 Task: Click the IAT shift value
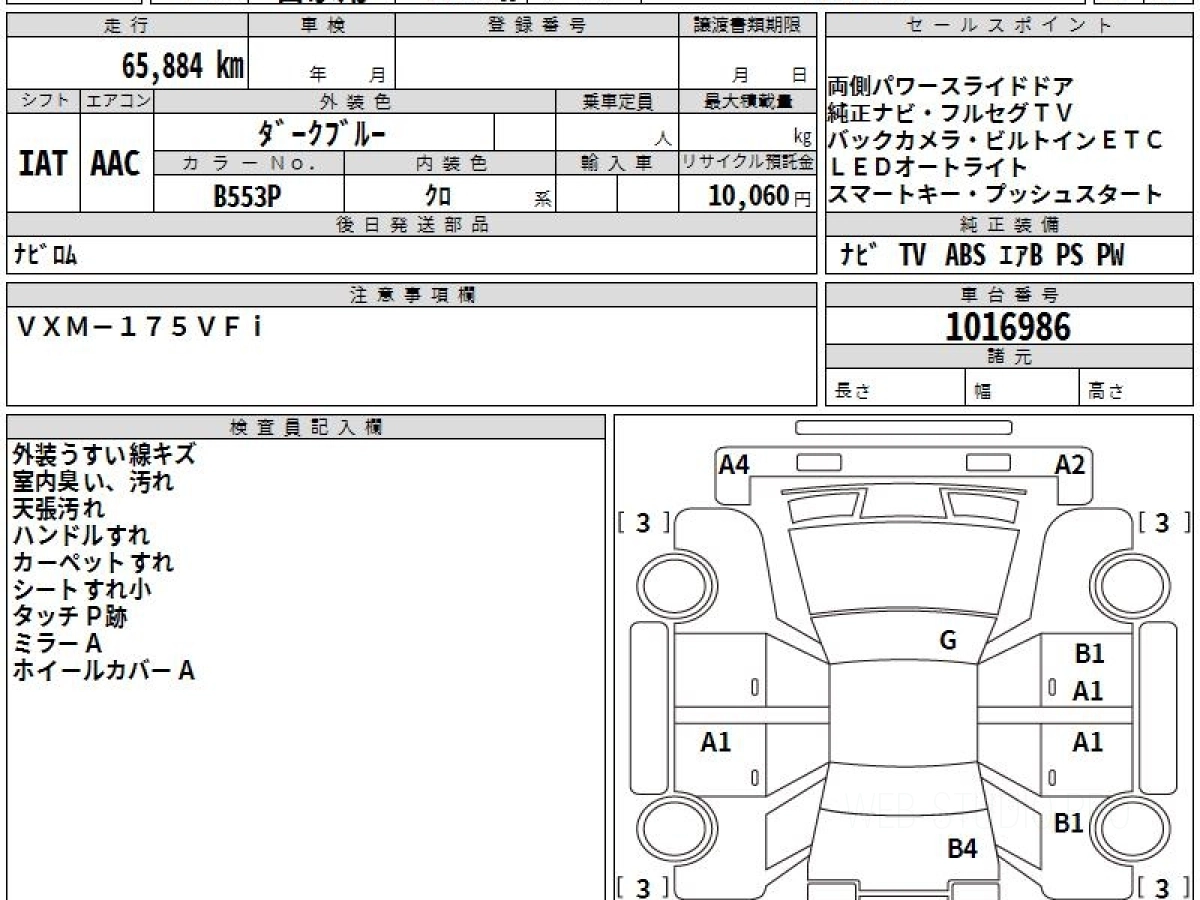[x=43, y=163]
